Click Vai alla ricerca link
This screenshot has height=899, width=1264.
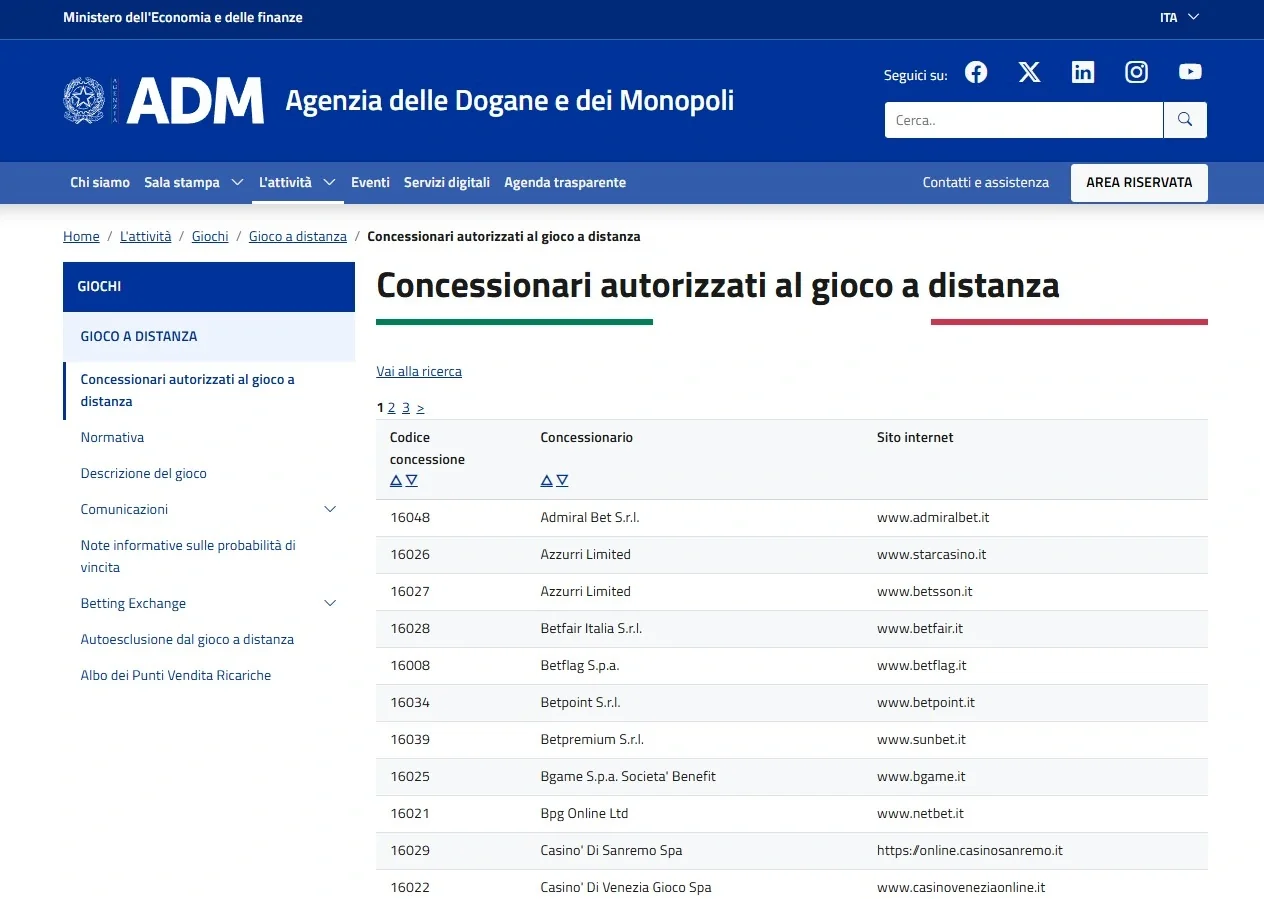(x=419, y=372)
